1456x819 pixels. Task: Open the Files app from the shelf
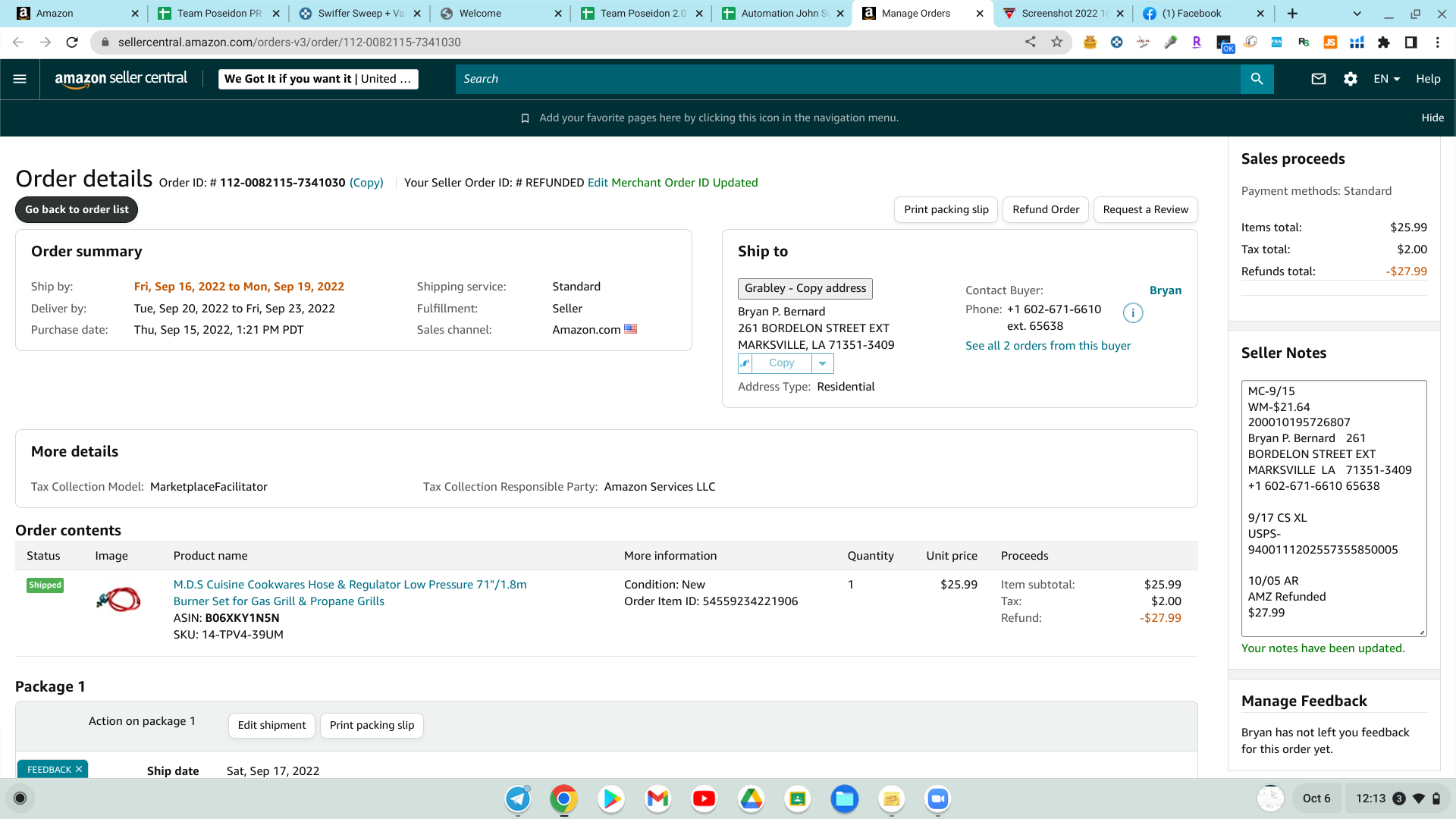click(844, 799)
